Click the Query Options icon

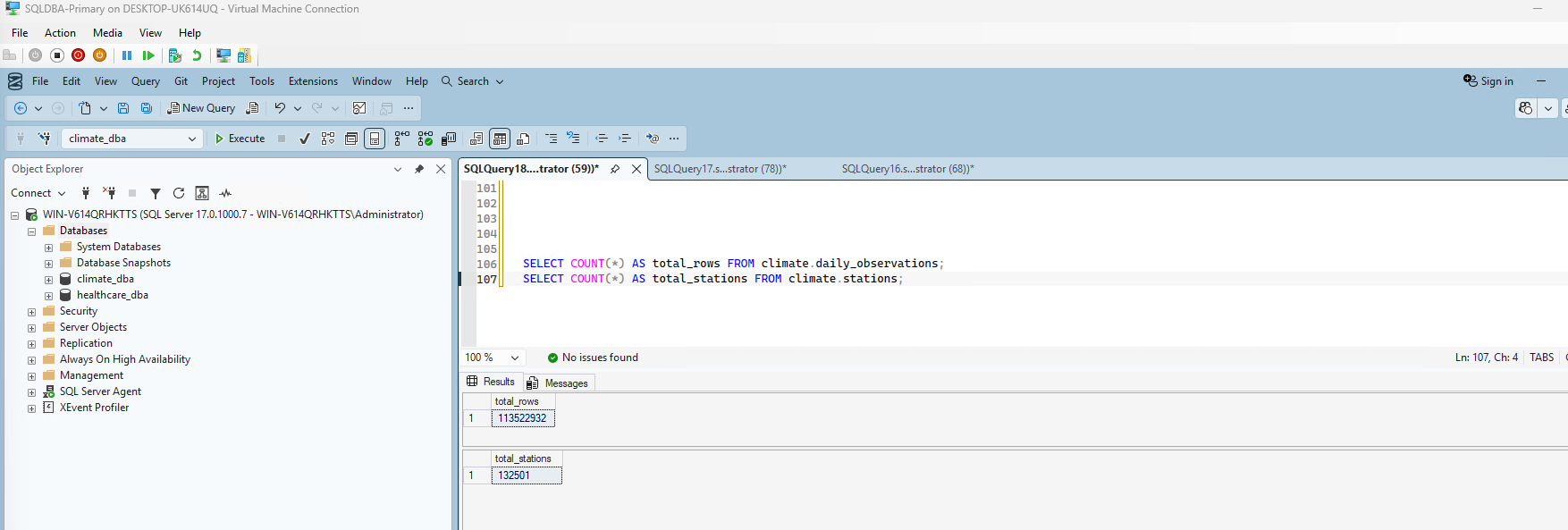tap(351, 139)
